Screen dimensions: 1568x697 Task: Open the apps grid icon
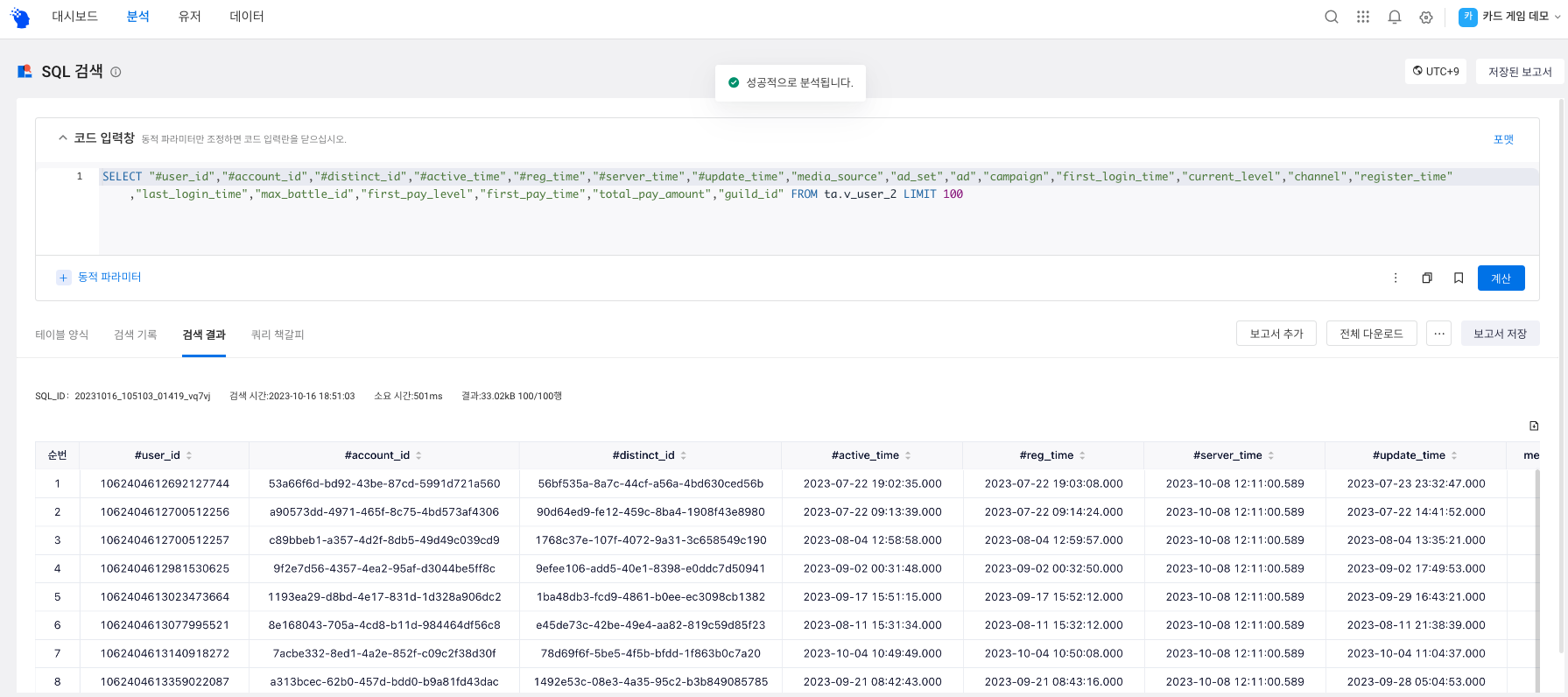1363,17
